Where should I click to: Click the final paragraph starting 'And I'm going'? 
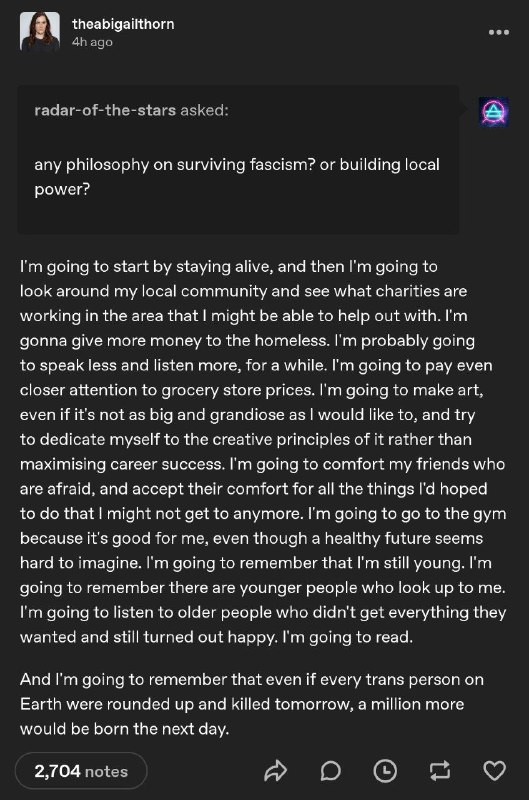click(x=252, y=704)
